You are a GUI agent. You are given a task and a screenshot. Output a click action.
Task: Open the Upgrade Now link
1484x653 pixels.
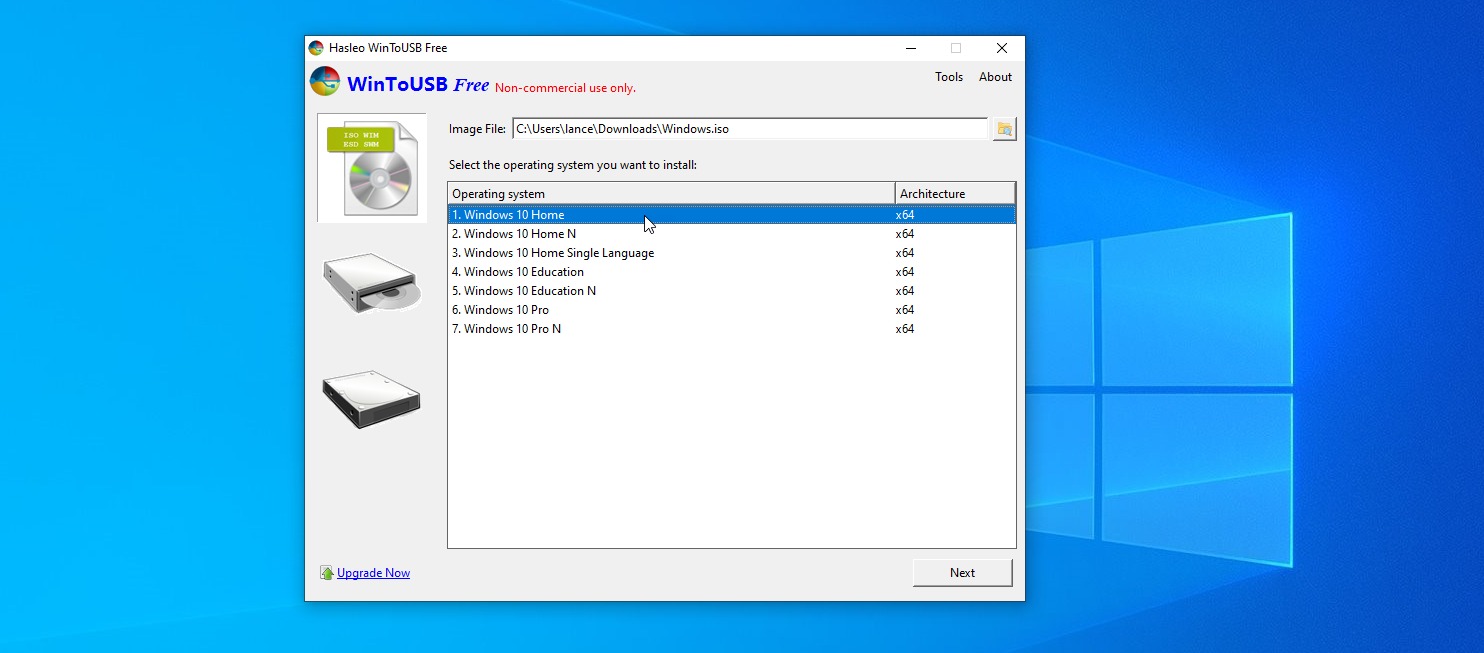click(373, 572)
